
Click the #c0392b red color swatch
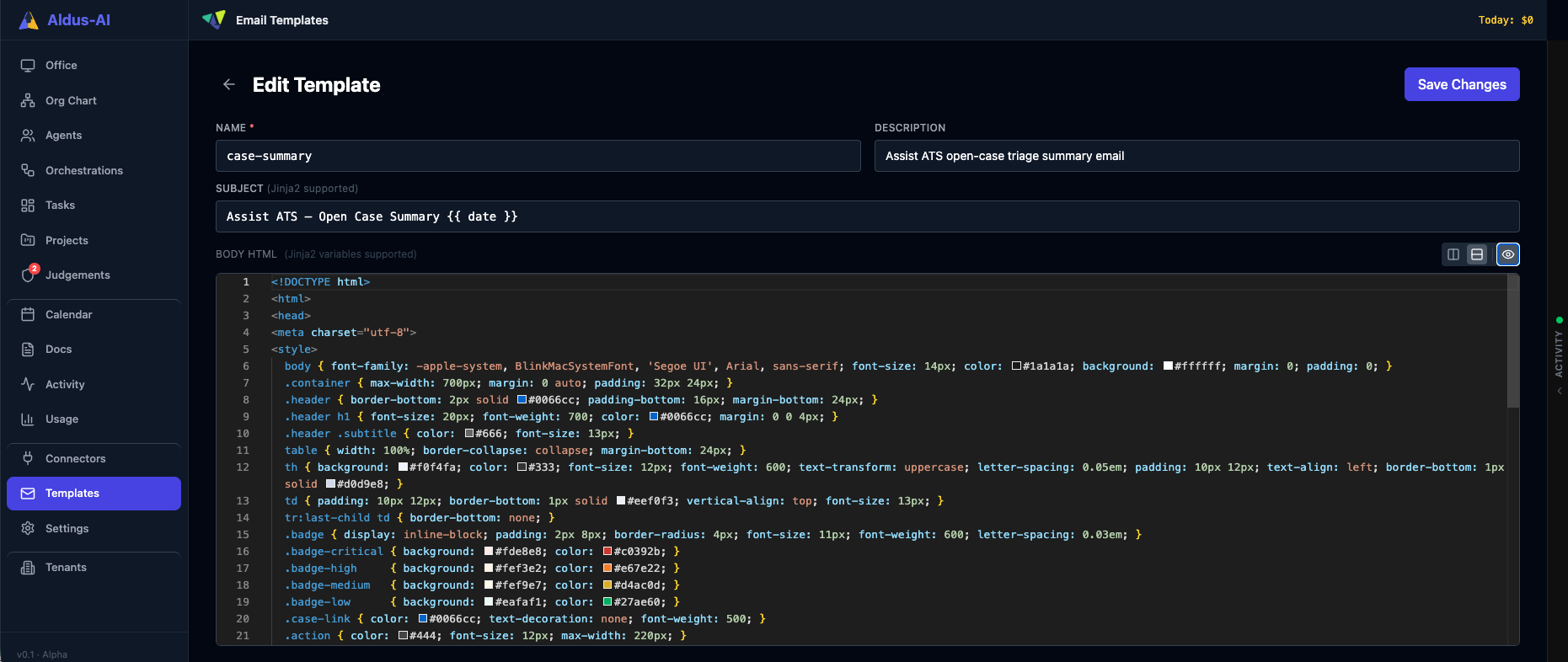(x=607, y=552)
